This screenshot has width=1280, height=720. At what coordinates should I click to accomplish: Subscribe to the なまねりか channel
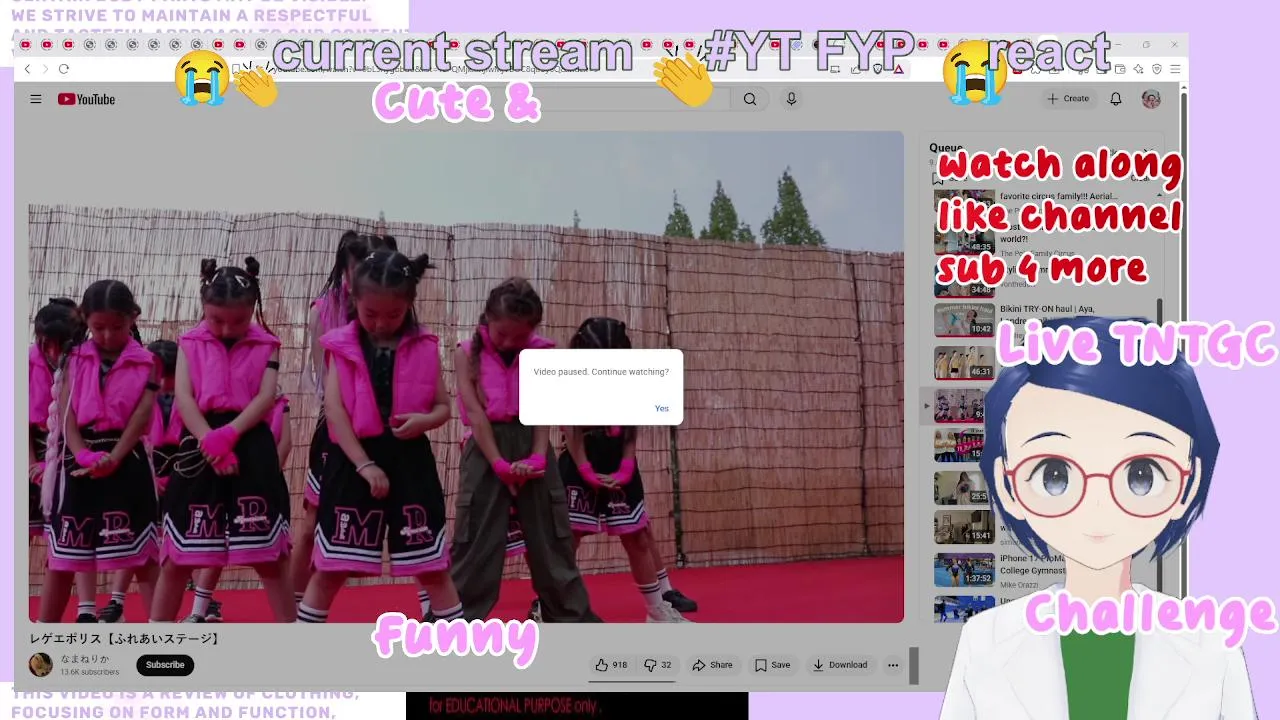165,665
